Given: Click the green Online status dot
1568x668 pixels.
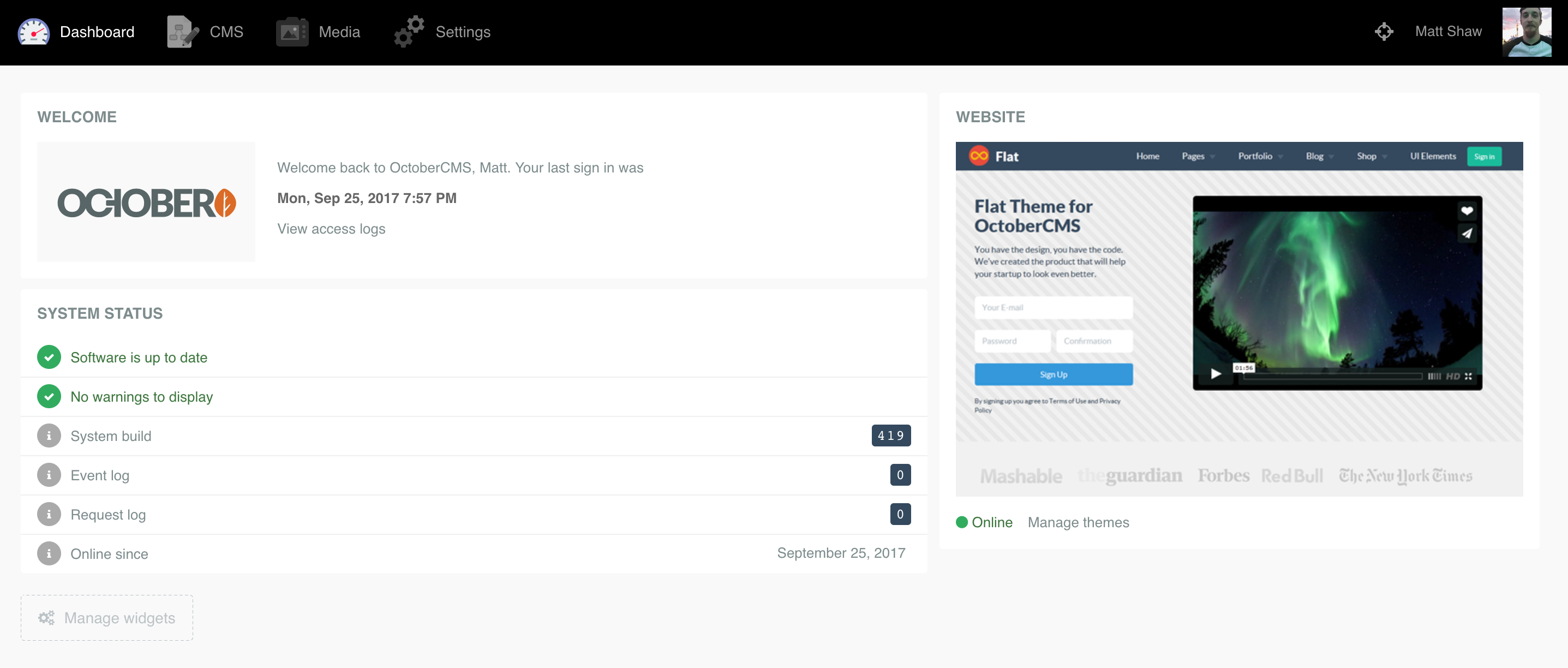Looking at the screenshot, I should [x=962, y=522].
